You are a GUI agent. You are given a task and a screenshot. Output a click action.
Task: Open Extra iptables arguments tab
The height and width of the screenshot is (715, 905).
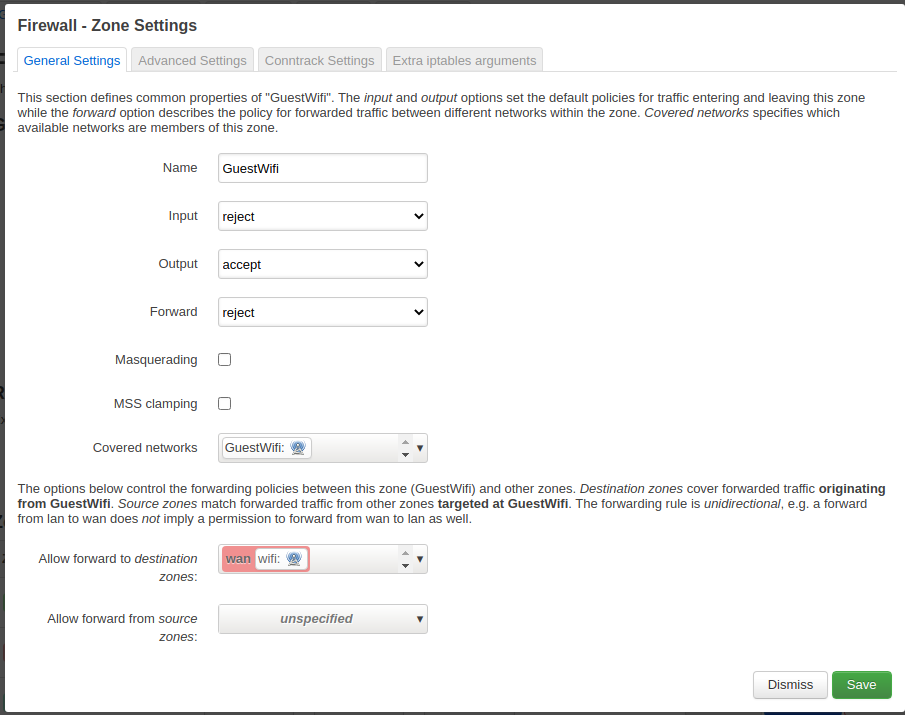[x=464, y=60]
